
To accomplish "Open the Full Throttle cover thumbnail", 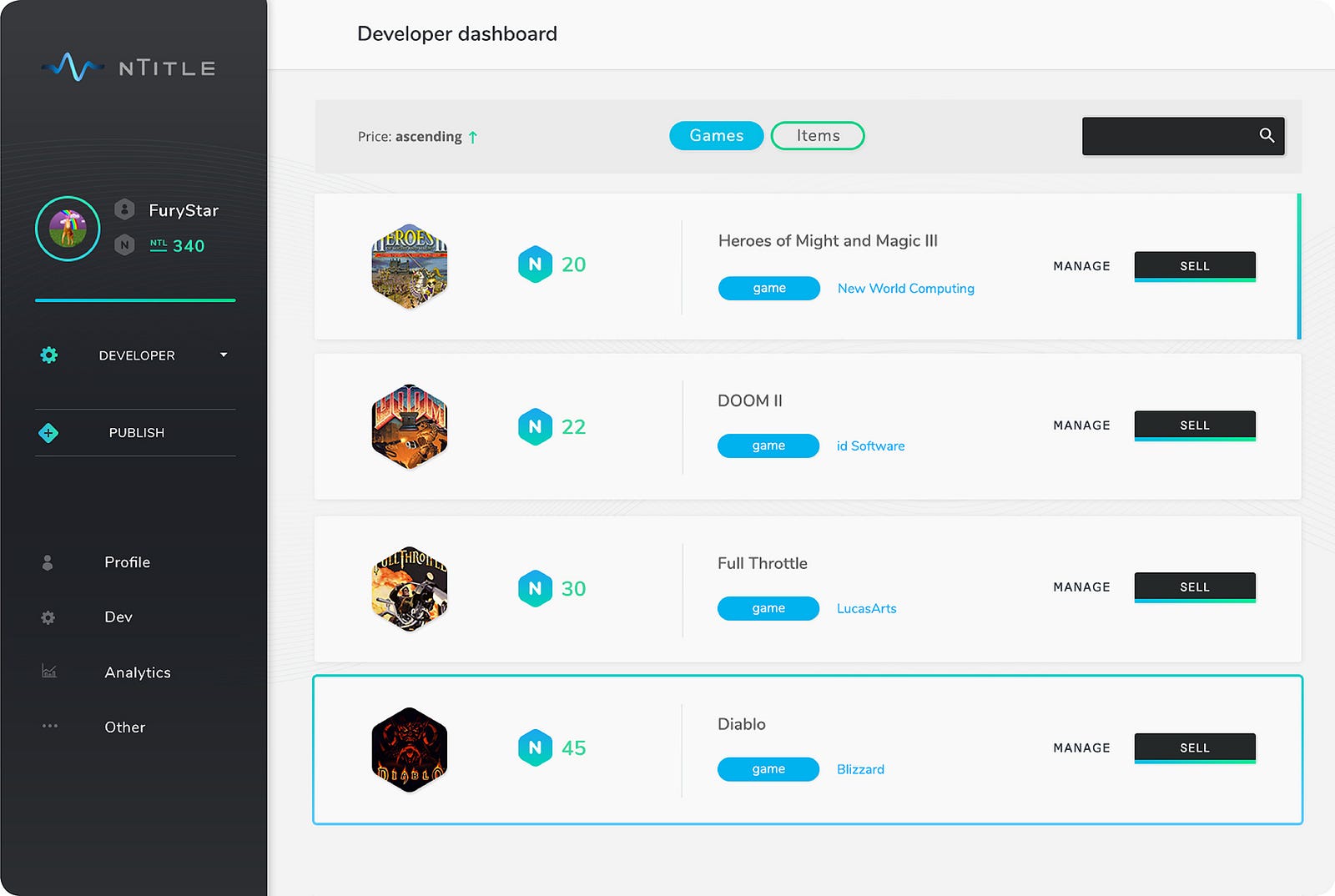I will tap(409, 588).
